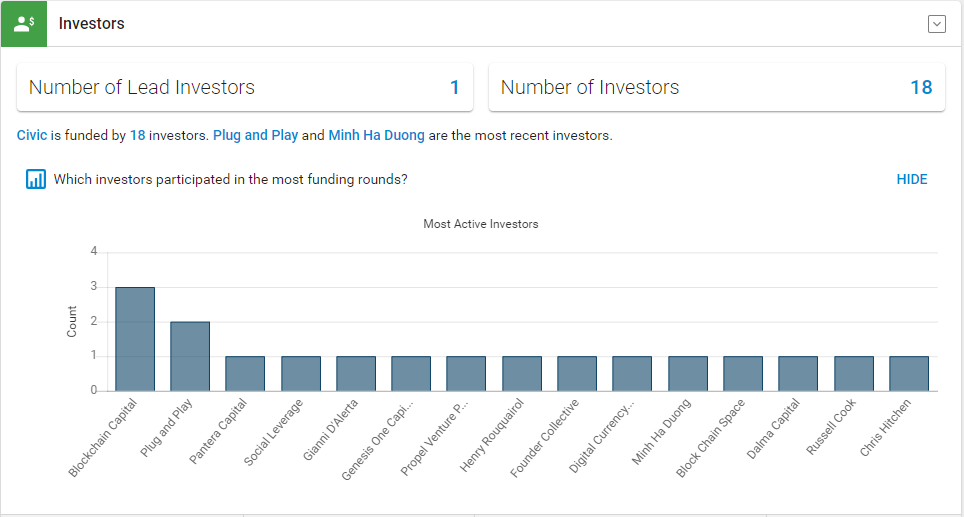
Task: Open the 18 investors link in the summary sentence
Action: (138, 135)
